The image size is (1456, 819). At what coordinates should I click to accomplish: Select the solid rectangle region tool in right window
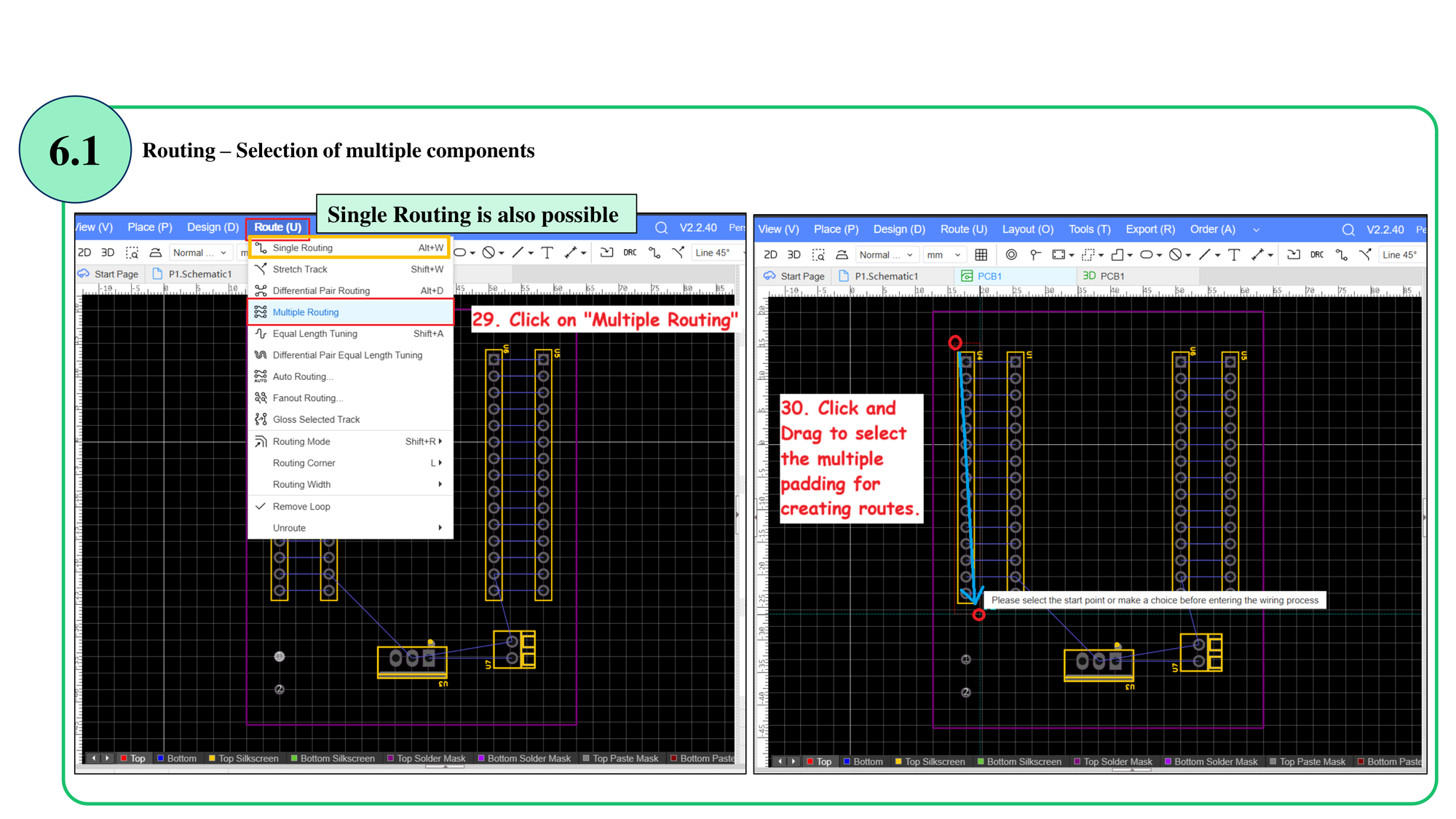(1059, 255)
